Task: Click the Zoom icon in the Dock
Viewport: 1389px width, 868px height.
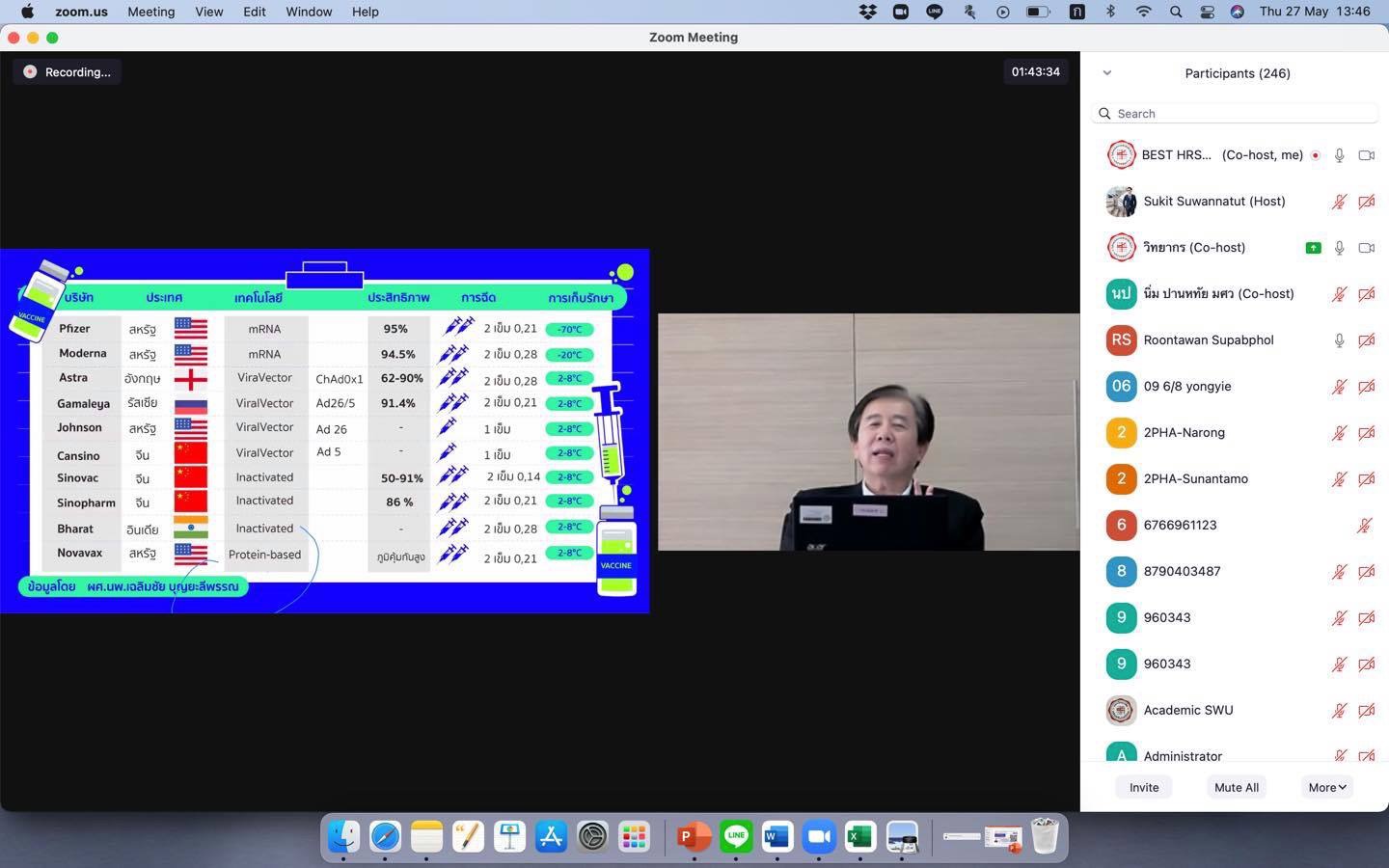Action: (x=818, y=836)
